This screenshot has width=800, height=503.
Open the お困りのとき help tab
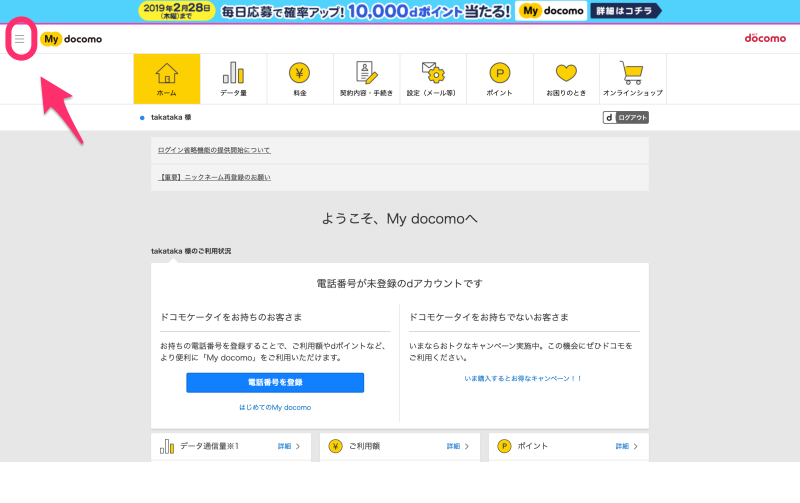pyautogui.click(x=566, y=79)
